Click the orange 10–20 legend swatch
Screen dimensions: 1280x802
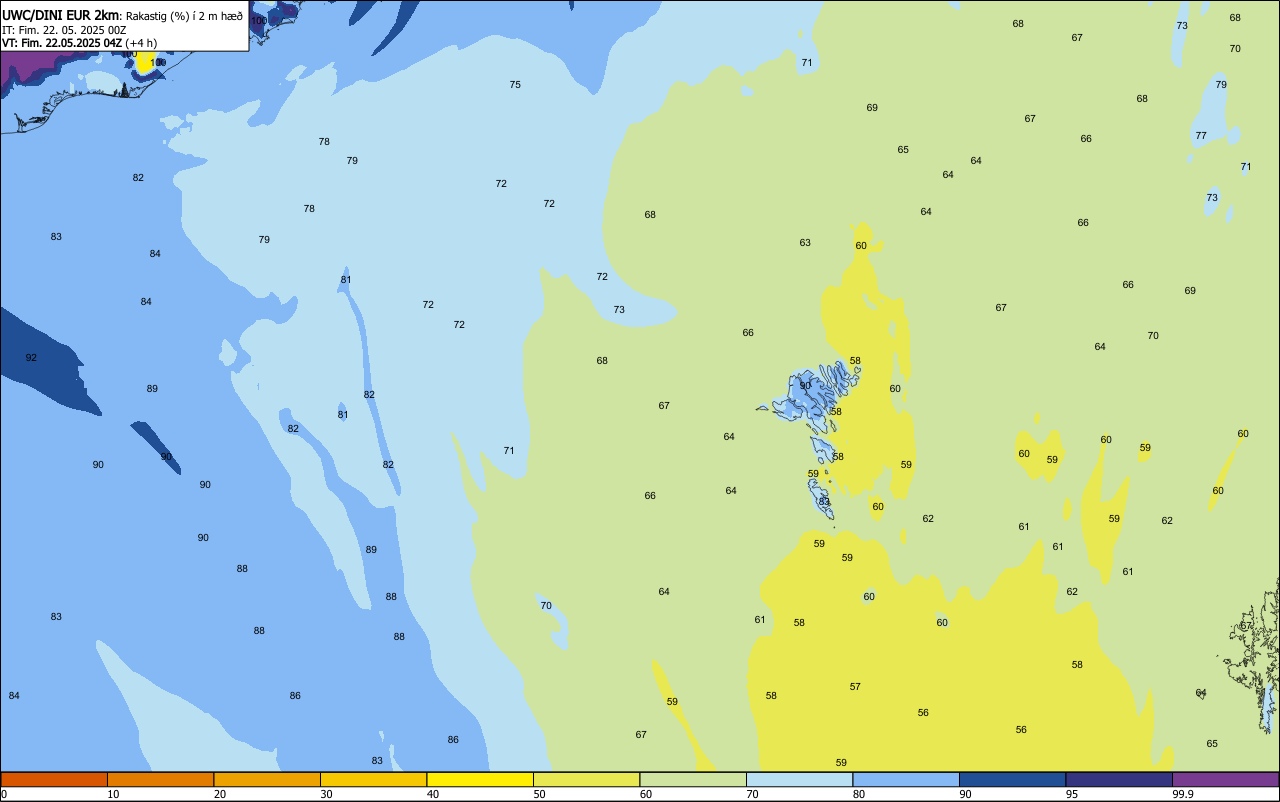(160, 779)
